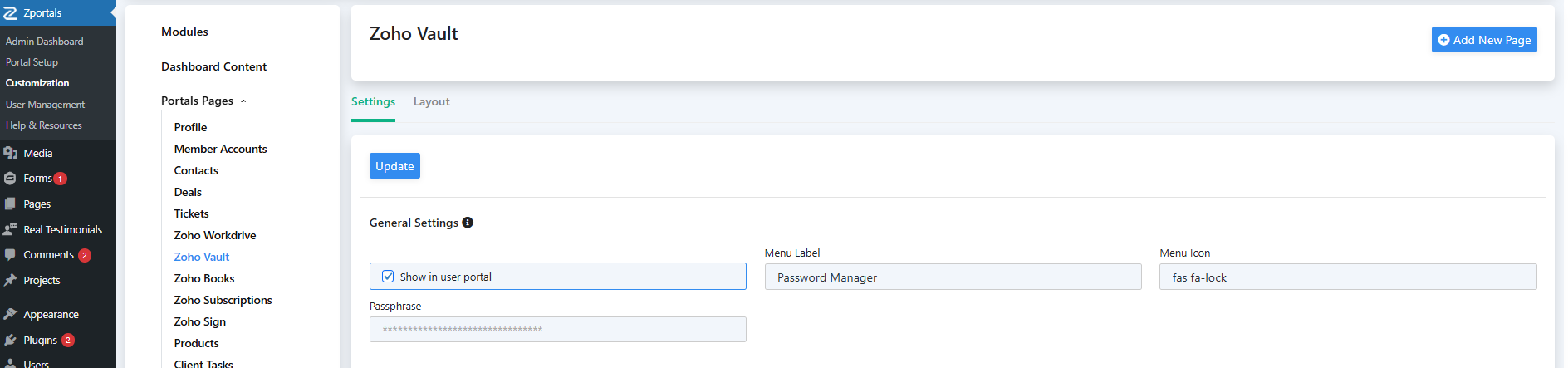Open Appearance brush icon
The image size is (1568, 368).
[x=10, y=315]
